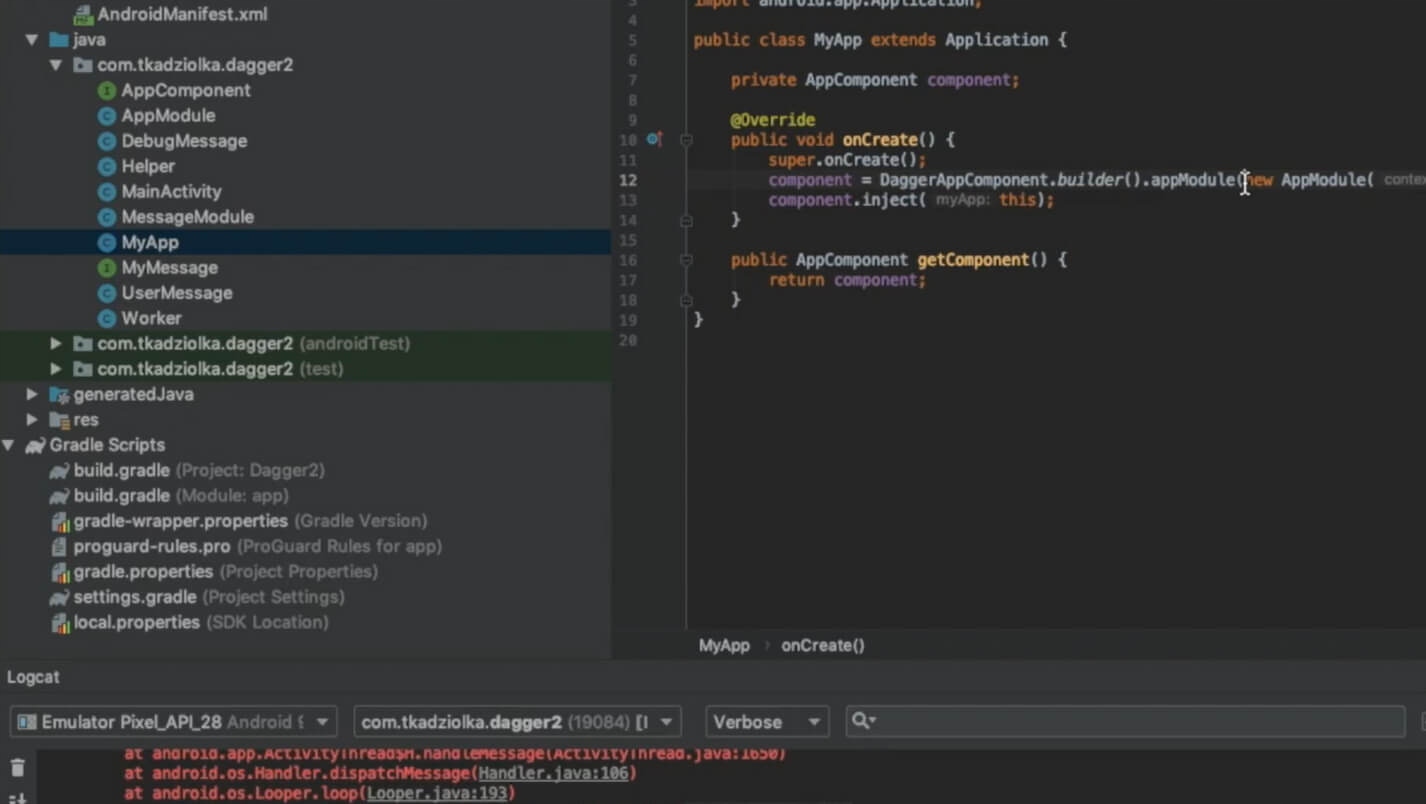
Task: Fold the onCreate method at line 10
Action: tap(686, 140)
